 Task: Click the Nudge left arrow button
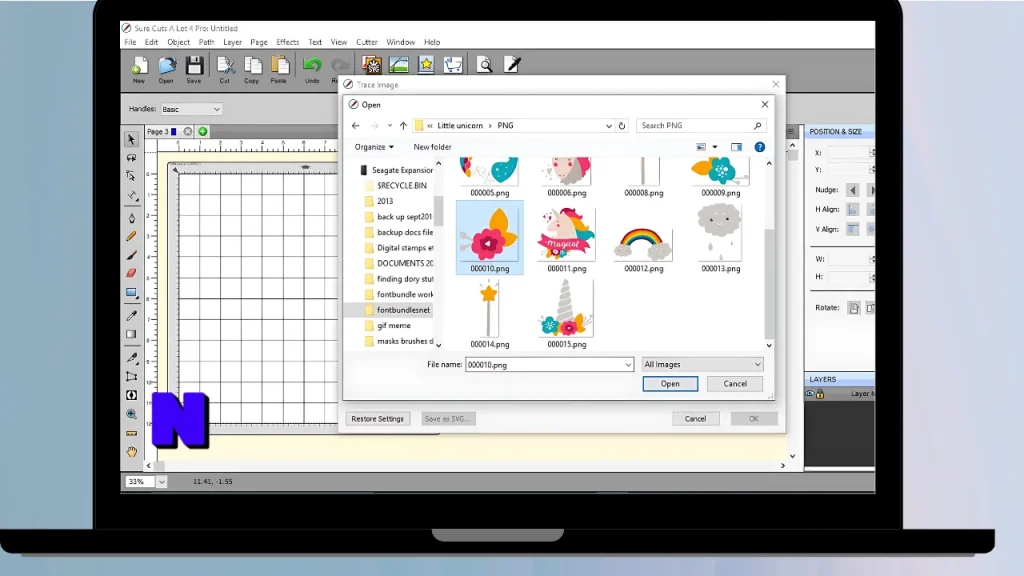coord(852,189)
